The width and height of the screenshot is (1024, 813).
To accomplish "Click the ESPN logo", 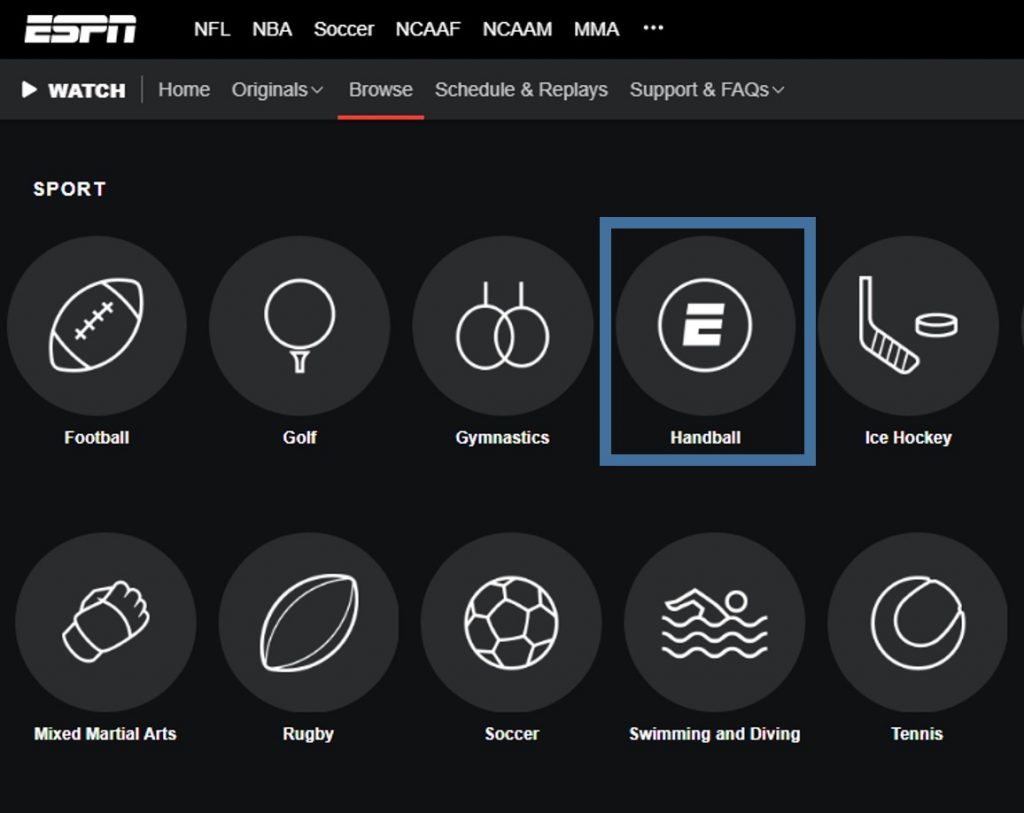I will [x=80, y=29].
